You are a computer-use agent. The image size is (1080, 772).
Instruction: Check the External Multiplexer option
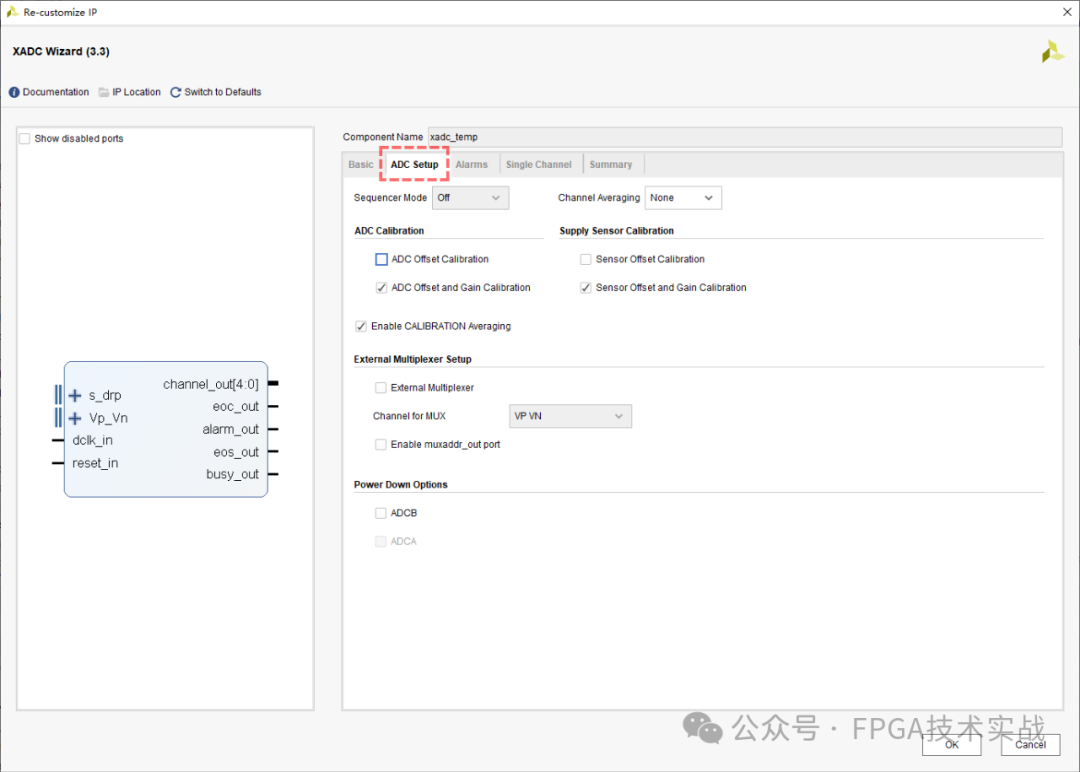tap(380, 388)
